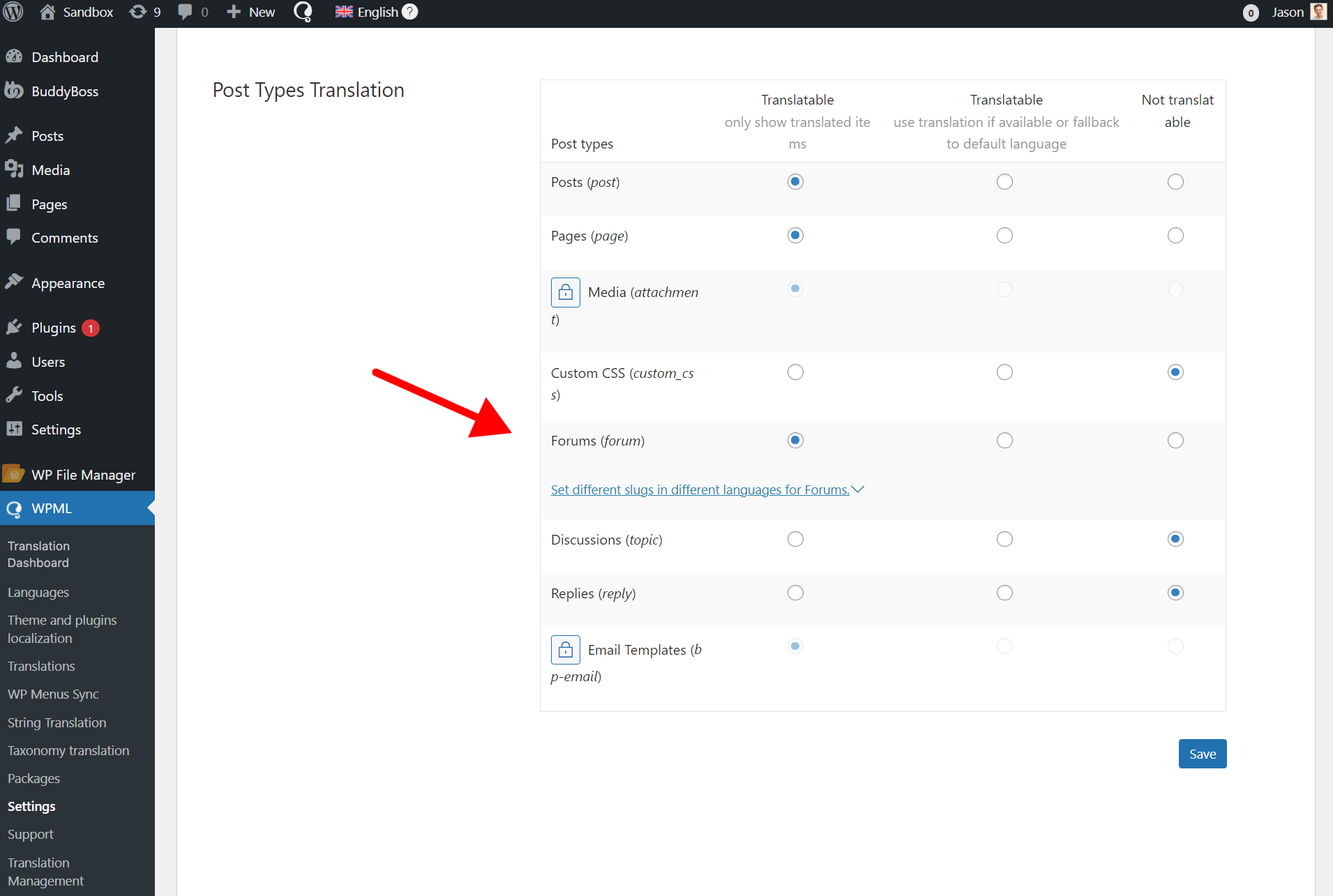Select fallback translatable option for Discussions

(1004, 539)
